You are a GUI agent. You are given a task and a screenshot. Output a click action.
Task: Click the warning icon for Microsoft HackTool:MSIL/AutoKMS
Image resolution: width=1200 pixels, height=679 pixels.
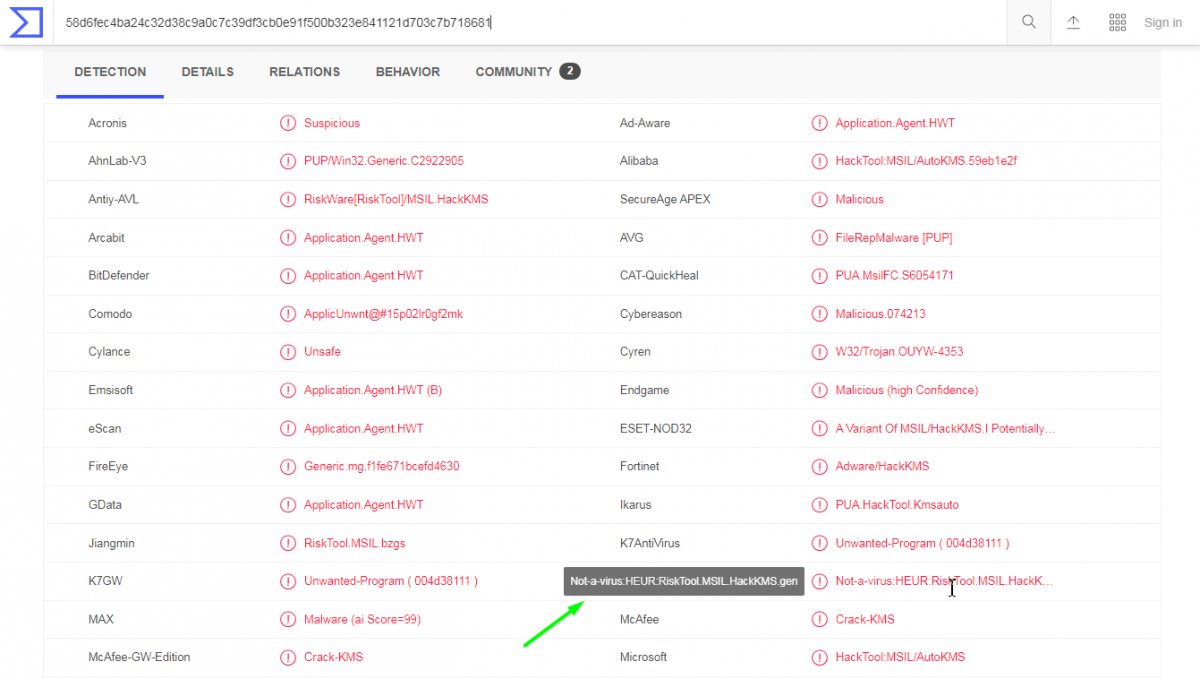pos(820,657)
